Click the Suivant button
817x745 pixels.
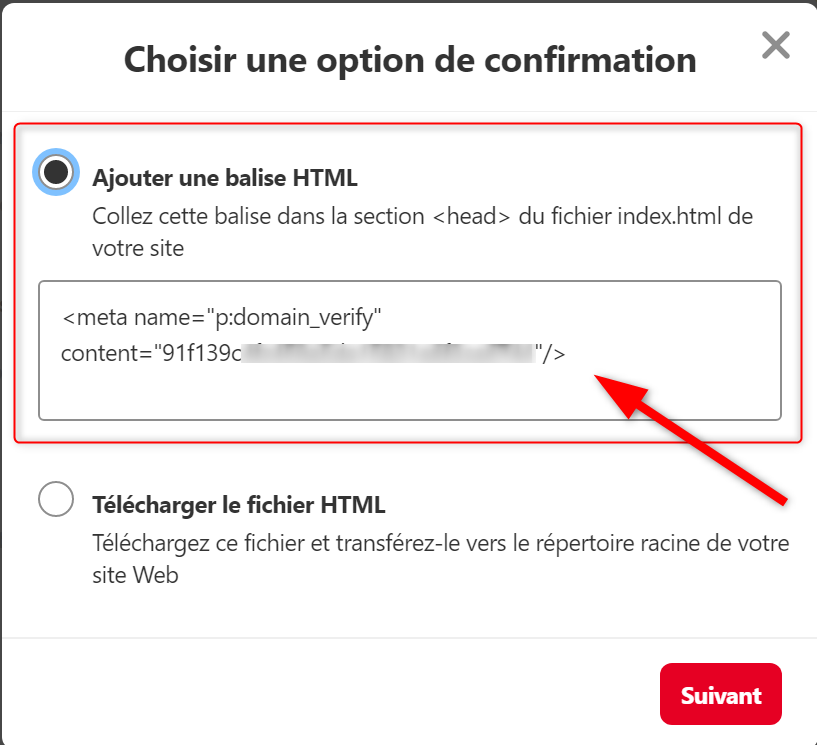point(721,694)
